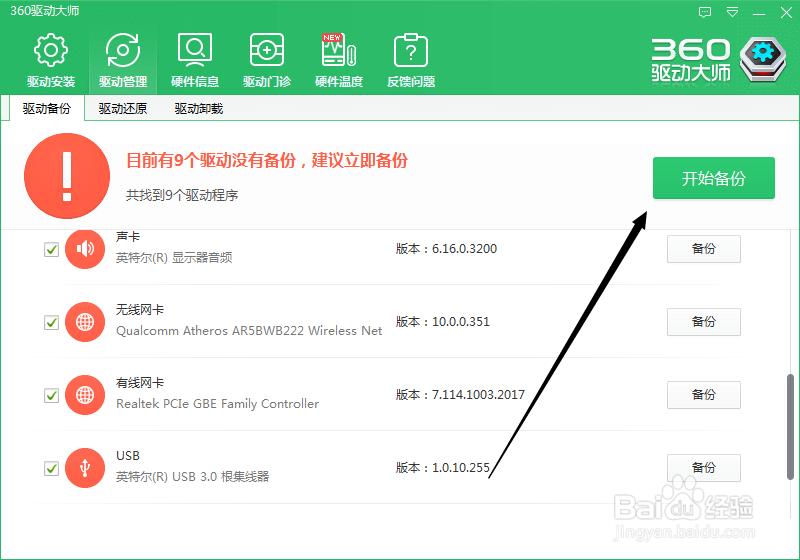Switch to the 驱动备份 tab
This screenshot has height=560, width=800.
pos(47,108)
